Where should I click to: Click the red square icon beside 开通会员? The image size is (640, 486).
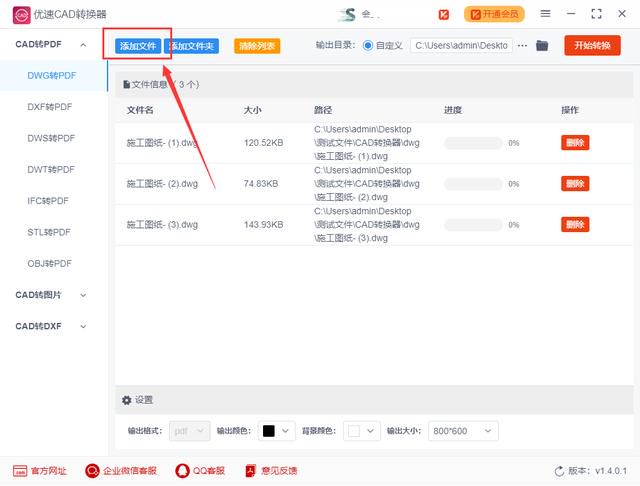pyautogui.click(x=443, y=15)
